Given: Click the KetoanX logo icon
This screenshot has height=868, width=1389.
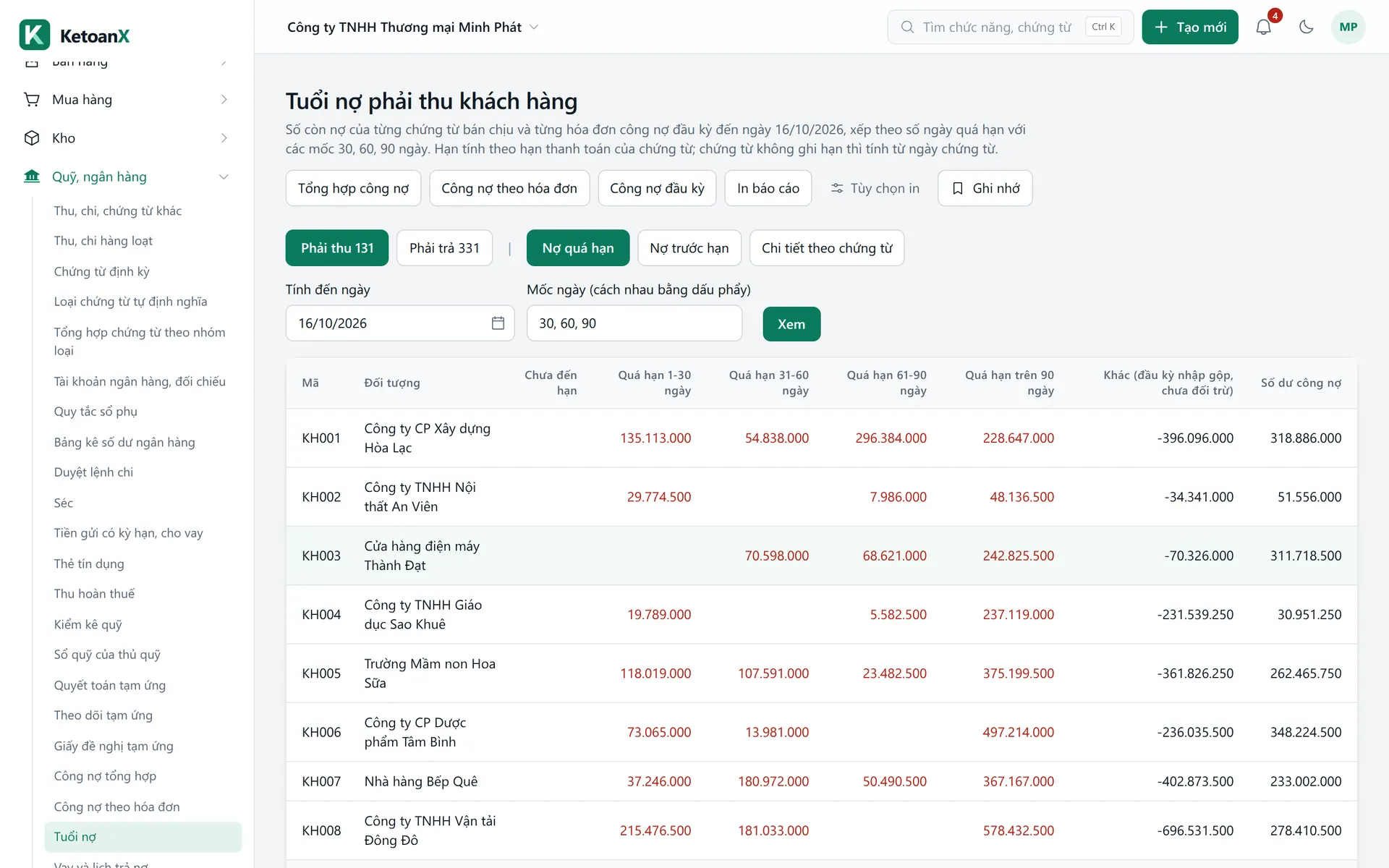Looking at the screenshot, I should (x=34, y=35).
